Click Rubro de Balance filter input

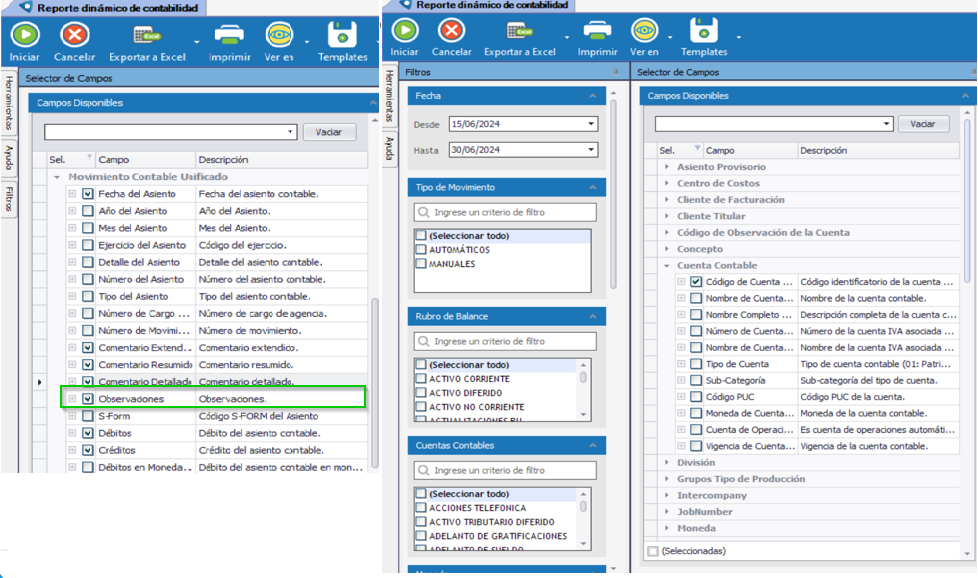pos(505,342)
